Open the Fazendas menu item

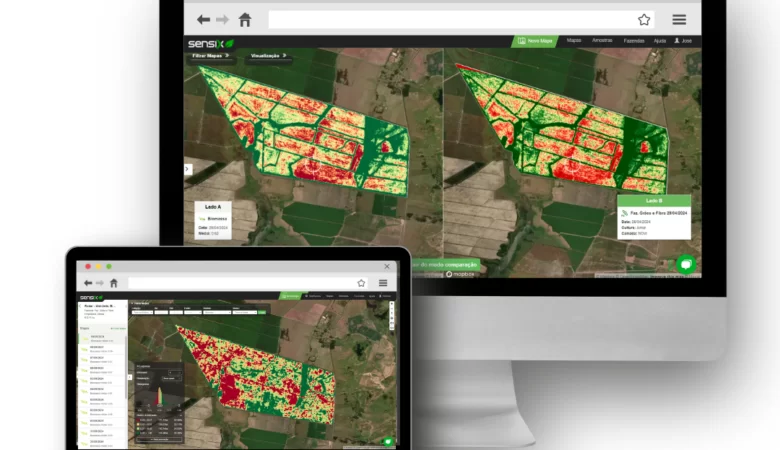tap(633, 41)
